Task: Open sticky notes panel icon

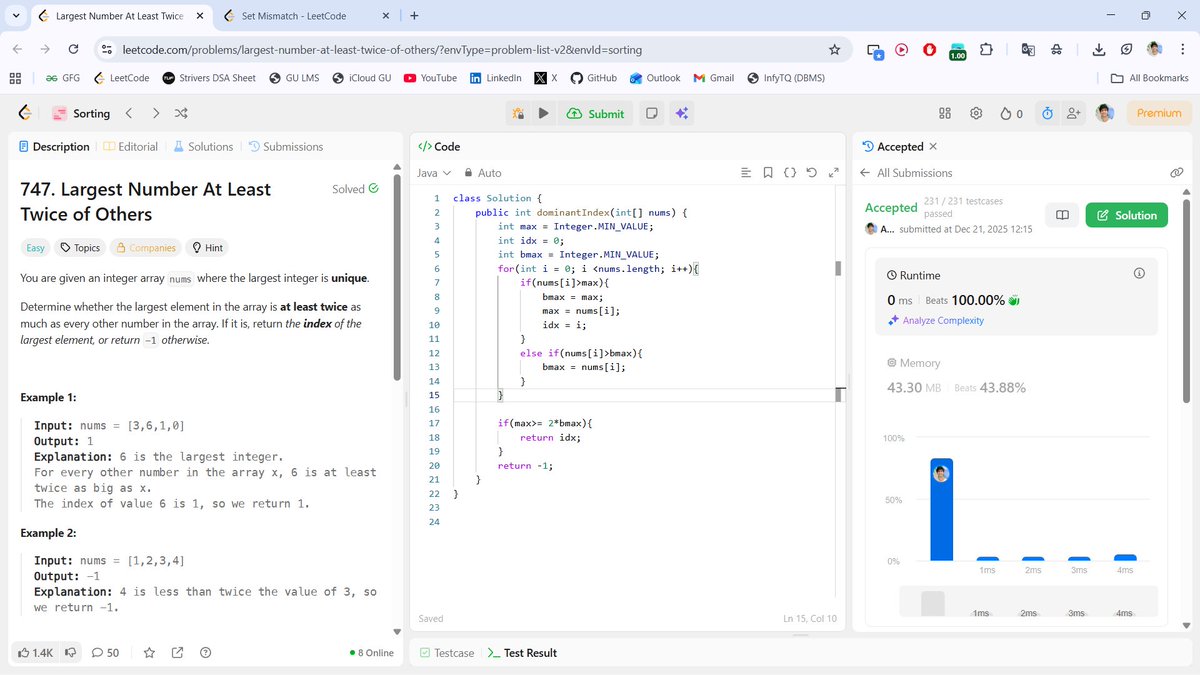Action: (651, 113)
